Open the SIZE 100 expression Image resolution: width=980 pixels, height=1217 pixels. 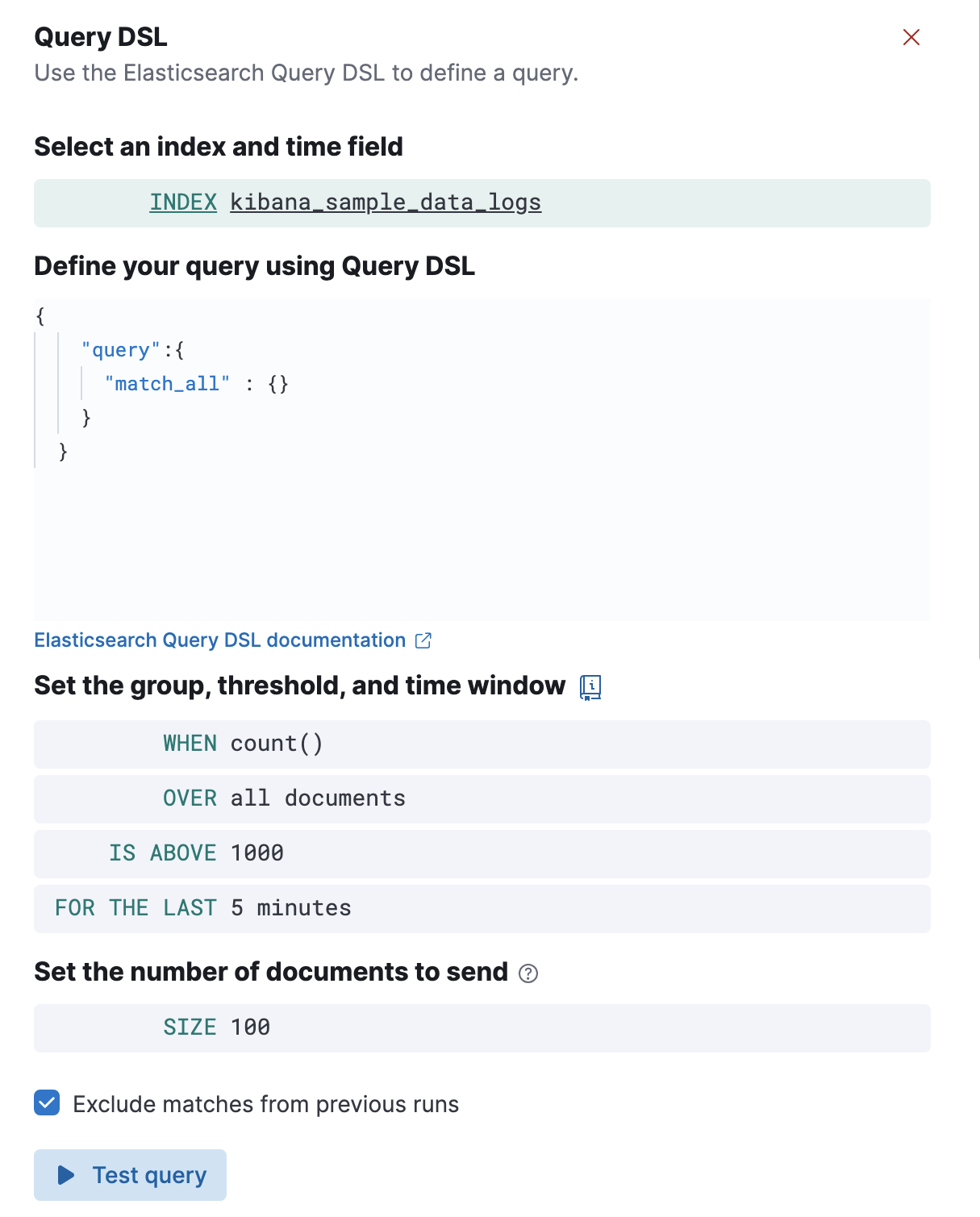click(216, 1027)
